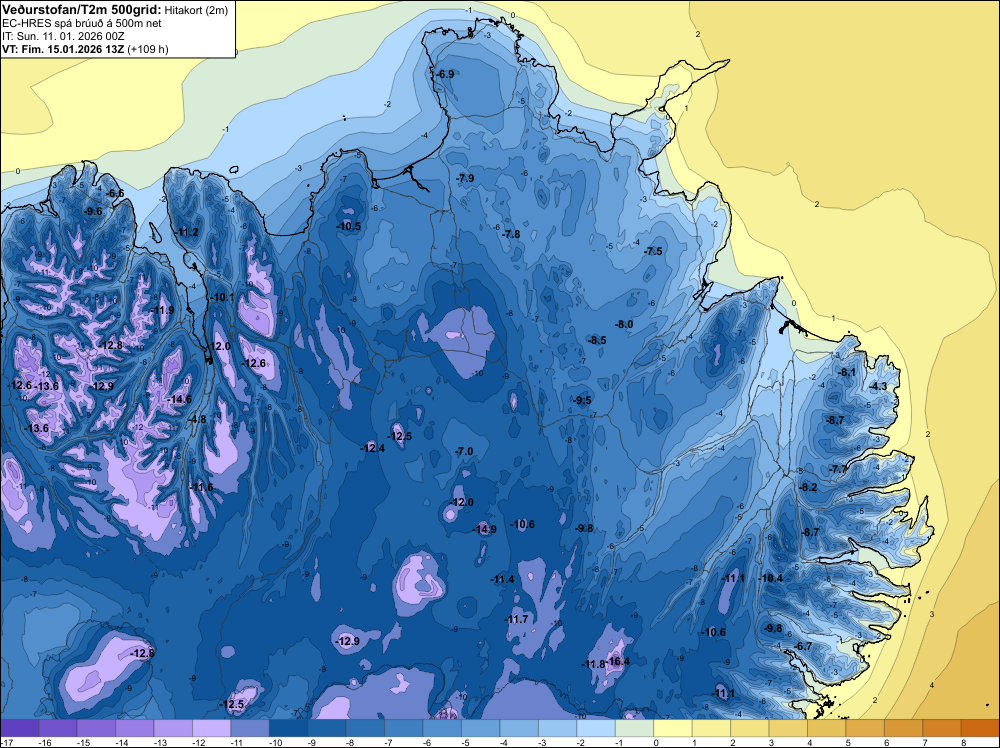Select the -11.8 temperature reading
Image resolution: width=1000 pixels, height=748 pixels.
(593, 664)
